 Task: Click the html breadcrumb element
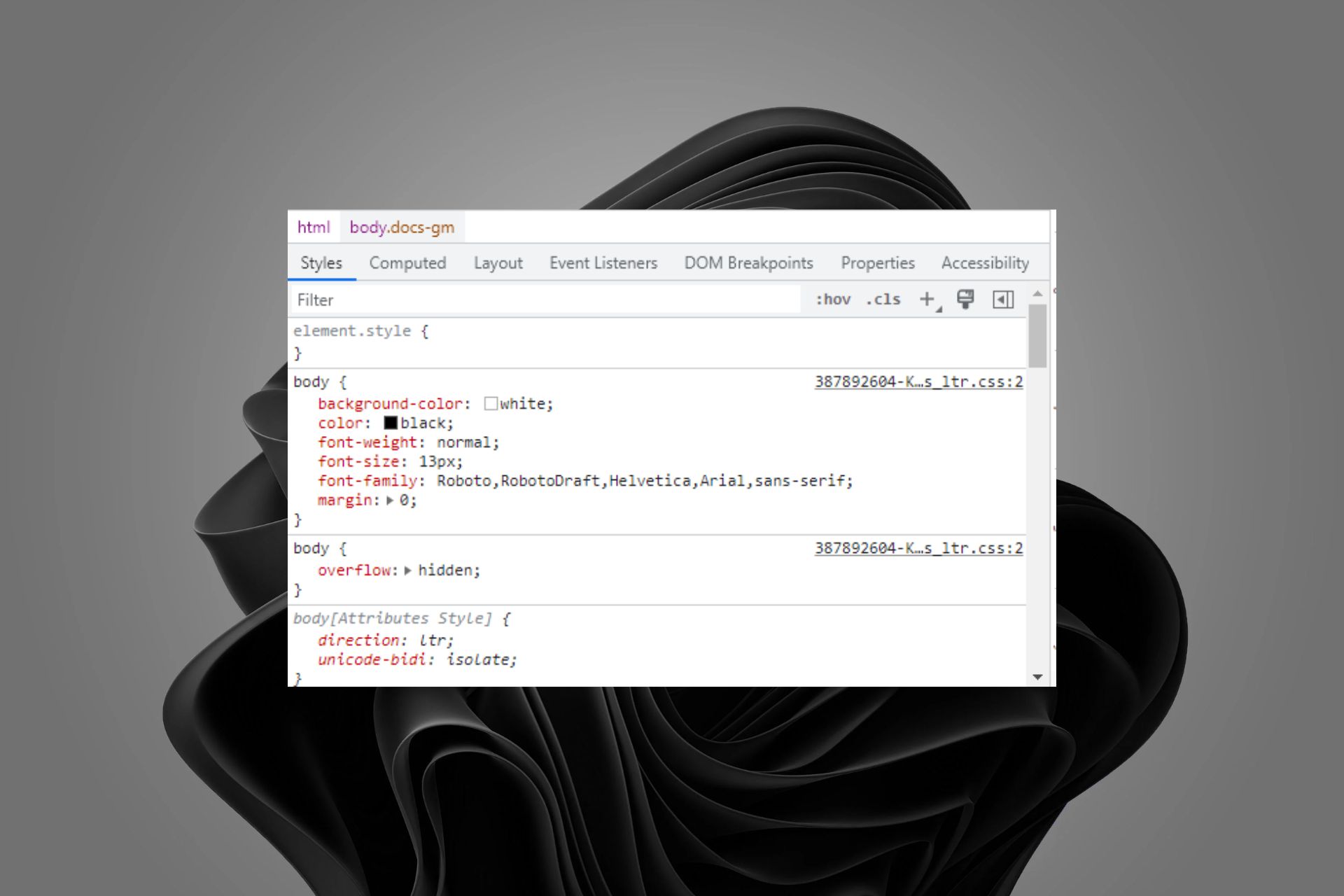coord(312,226)
